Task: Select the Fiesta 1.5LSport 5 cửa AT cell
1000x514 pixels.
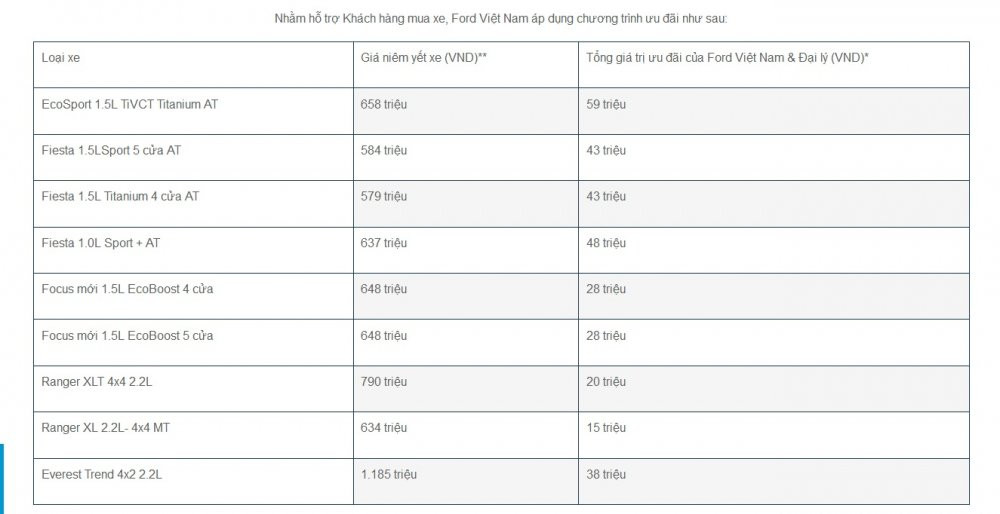Action: coord(112,150)
